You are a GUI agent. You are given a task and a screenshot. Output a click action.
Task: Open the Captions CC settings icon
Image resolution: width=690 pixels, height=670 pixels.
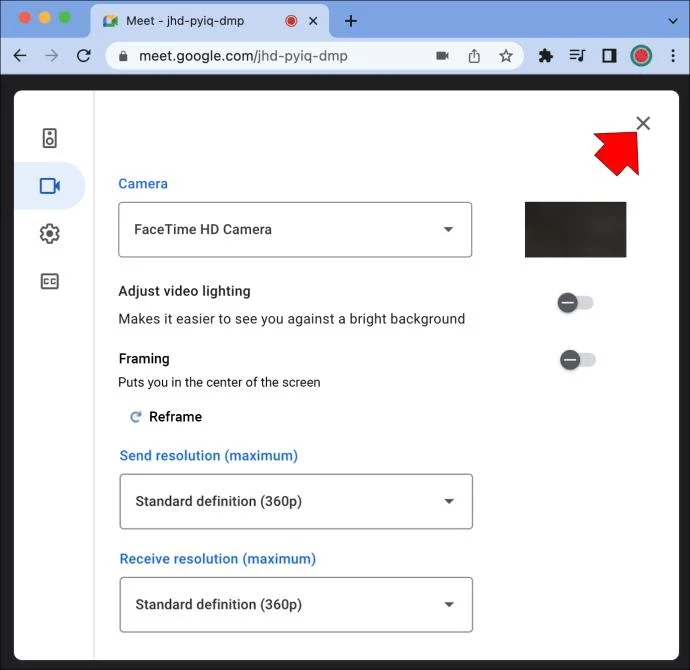click(x=49, y=282)
